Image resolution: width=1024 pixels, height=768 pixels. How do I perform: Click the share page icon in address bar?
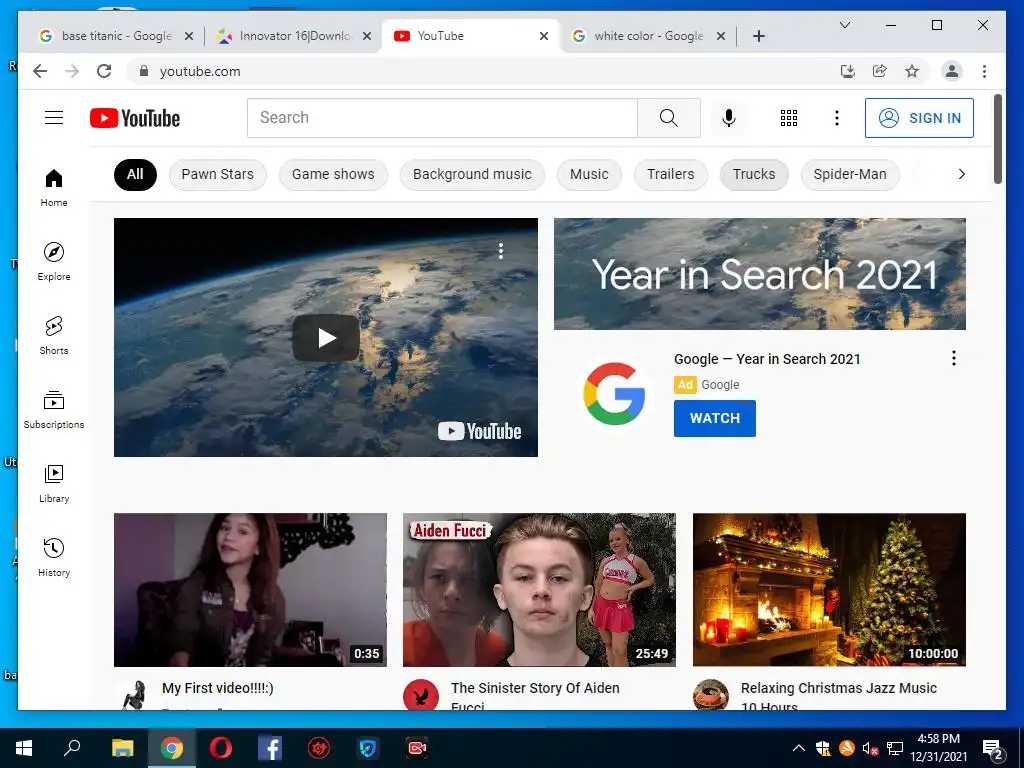click(x=880, y=71)
